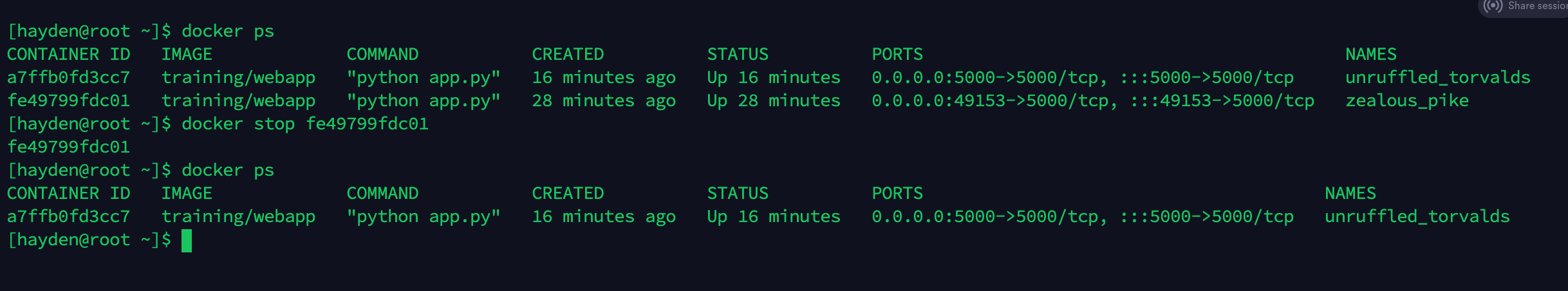Image resolution: width=1568 pixels, height=291 pixels.
Task: Click the STATUS header in the first listing
Action: (737, 54)
